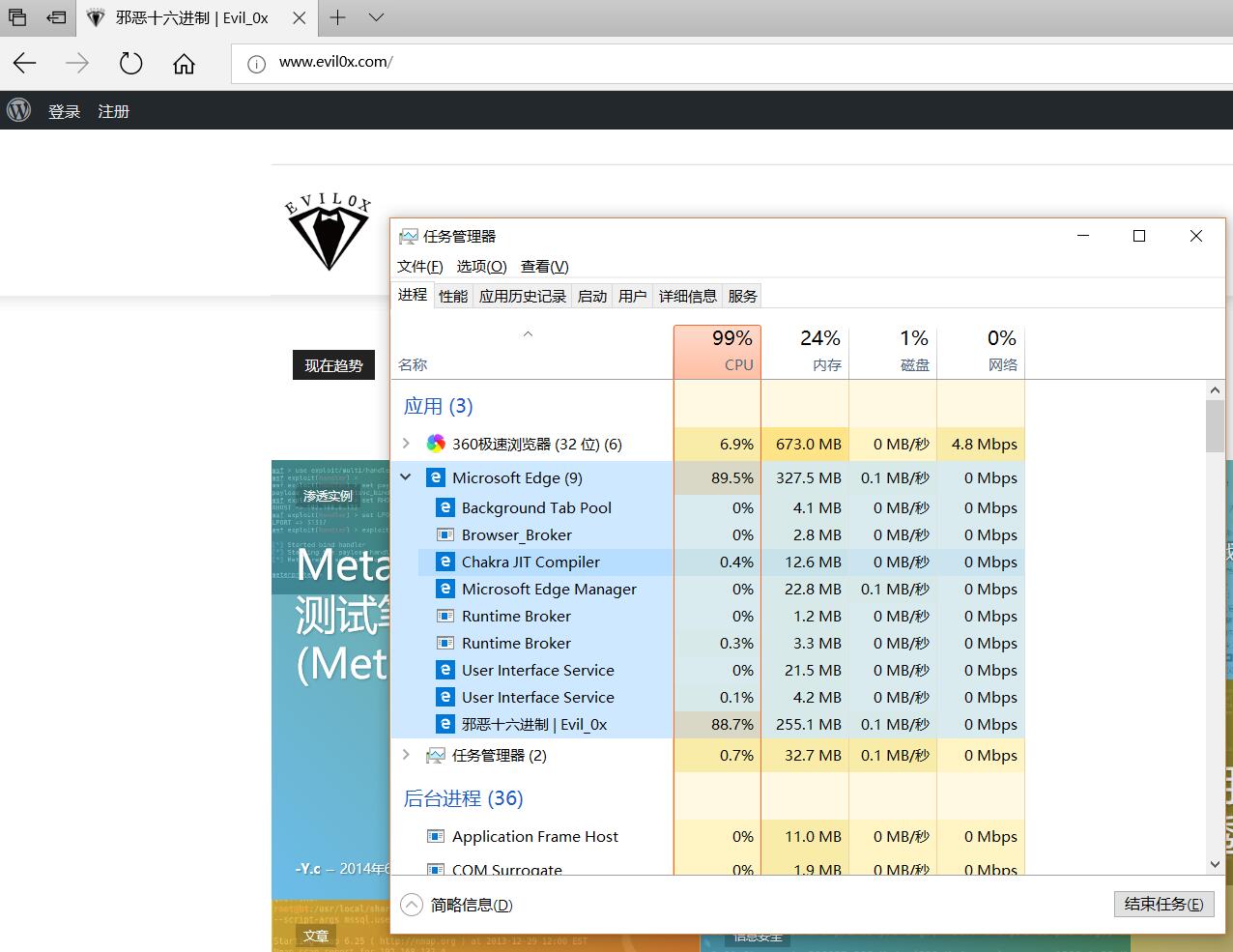Click the 注册 link in admin bar
Screen dimensions: 1233x952
pyautogui.click(x=113, y=111)
